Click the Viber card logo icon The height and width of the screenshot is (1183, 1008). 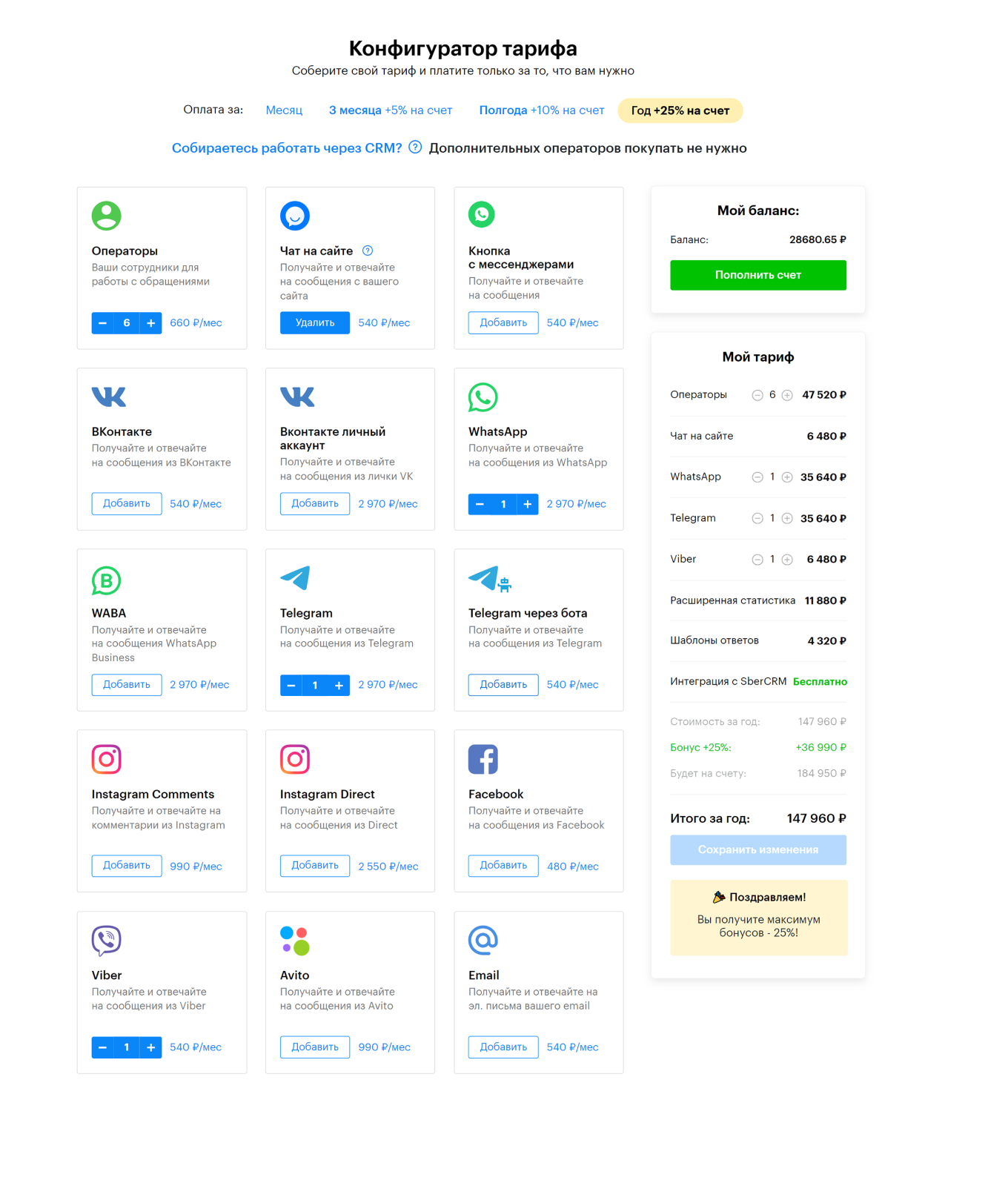[x=106, y=941]
